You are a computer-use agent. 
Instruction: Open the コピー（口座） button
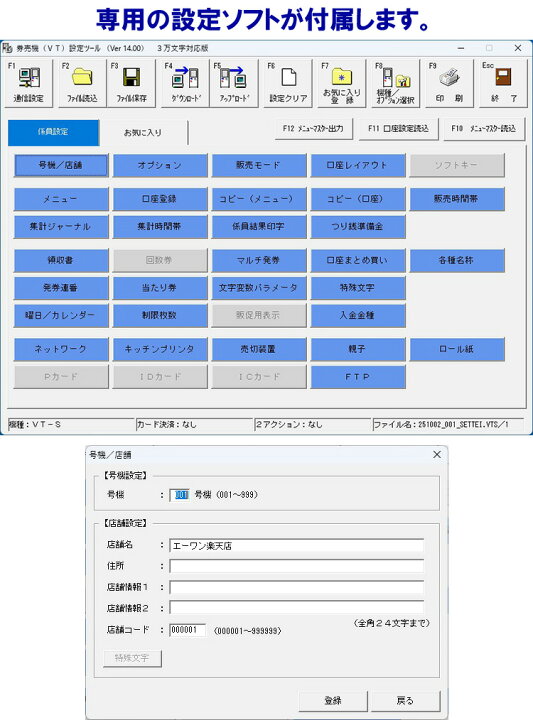[x=358, y=199]
